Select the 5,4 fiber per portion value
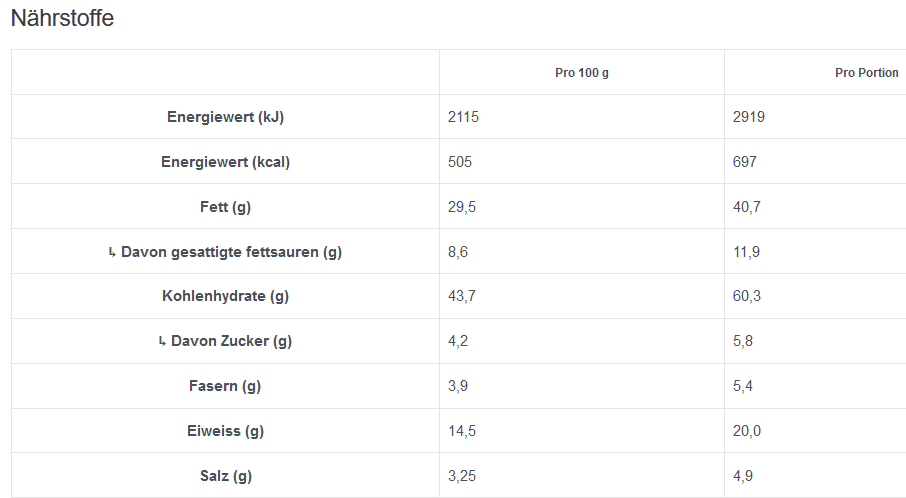Image resolution: width=906 pixels, height=498 pixels. (743, 386)
